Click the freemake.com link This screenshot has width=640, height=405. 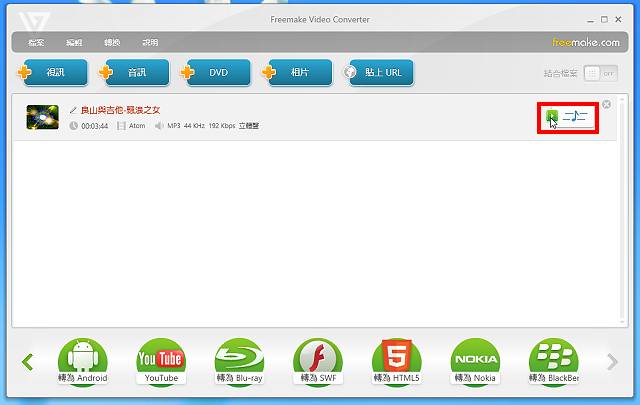point(586,42)
